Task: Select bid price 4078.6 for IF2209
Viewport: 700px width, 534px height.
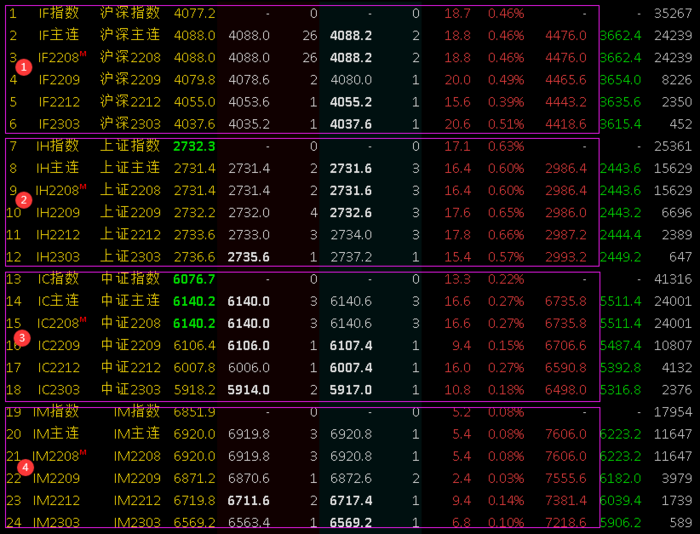Action: [x=249, y=80]
